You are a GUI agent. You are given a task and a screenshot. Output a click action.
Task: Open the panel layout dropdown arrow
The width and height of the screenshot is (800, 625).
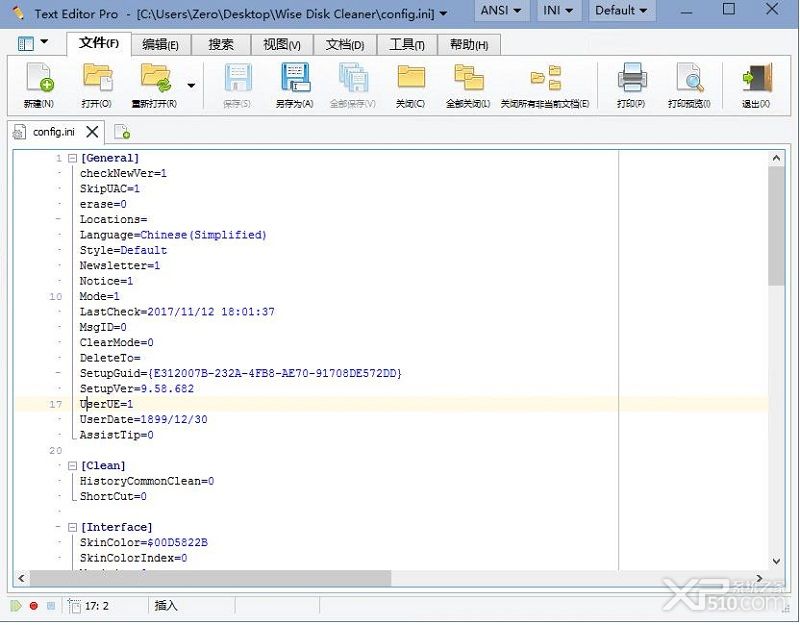(x=44, y=42)
